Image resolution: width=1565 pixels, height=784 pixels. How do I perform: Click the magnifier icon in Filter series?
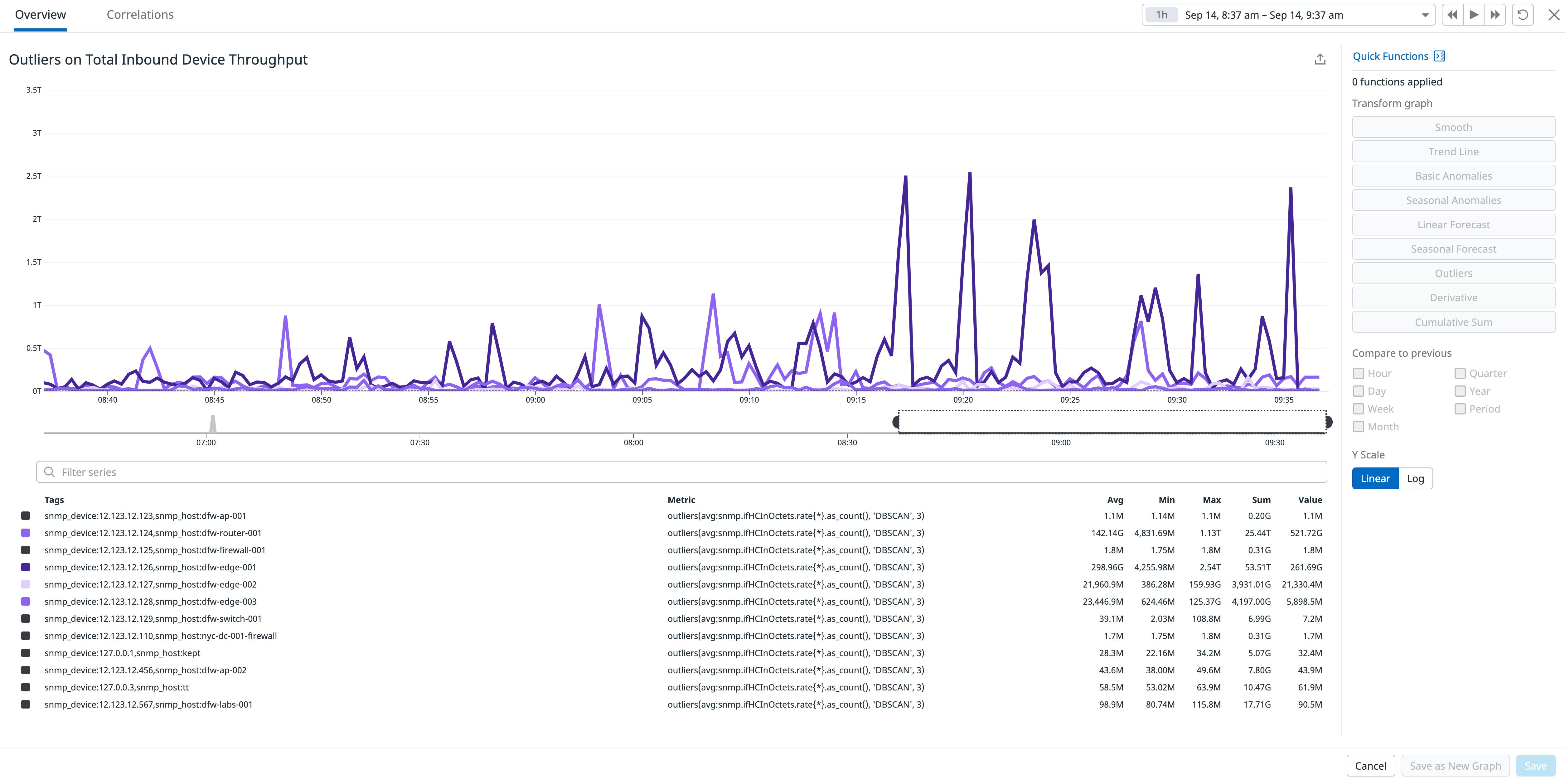point(49,471)
